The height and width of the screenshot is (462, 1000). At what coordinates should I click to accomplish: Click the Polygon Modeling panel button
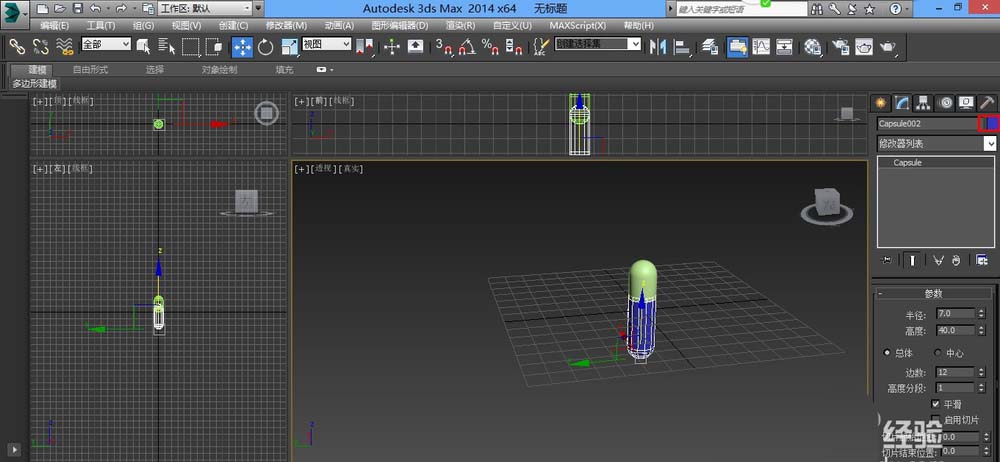[x=34, y=84]
